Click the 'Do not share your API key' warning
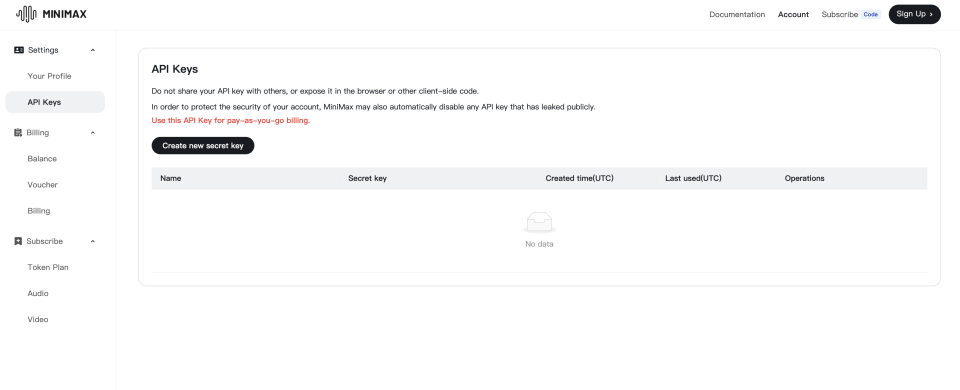The height and width of the screenshot is (390, 960). [315, 91]
